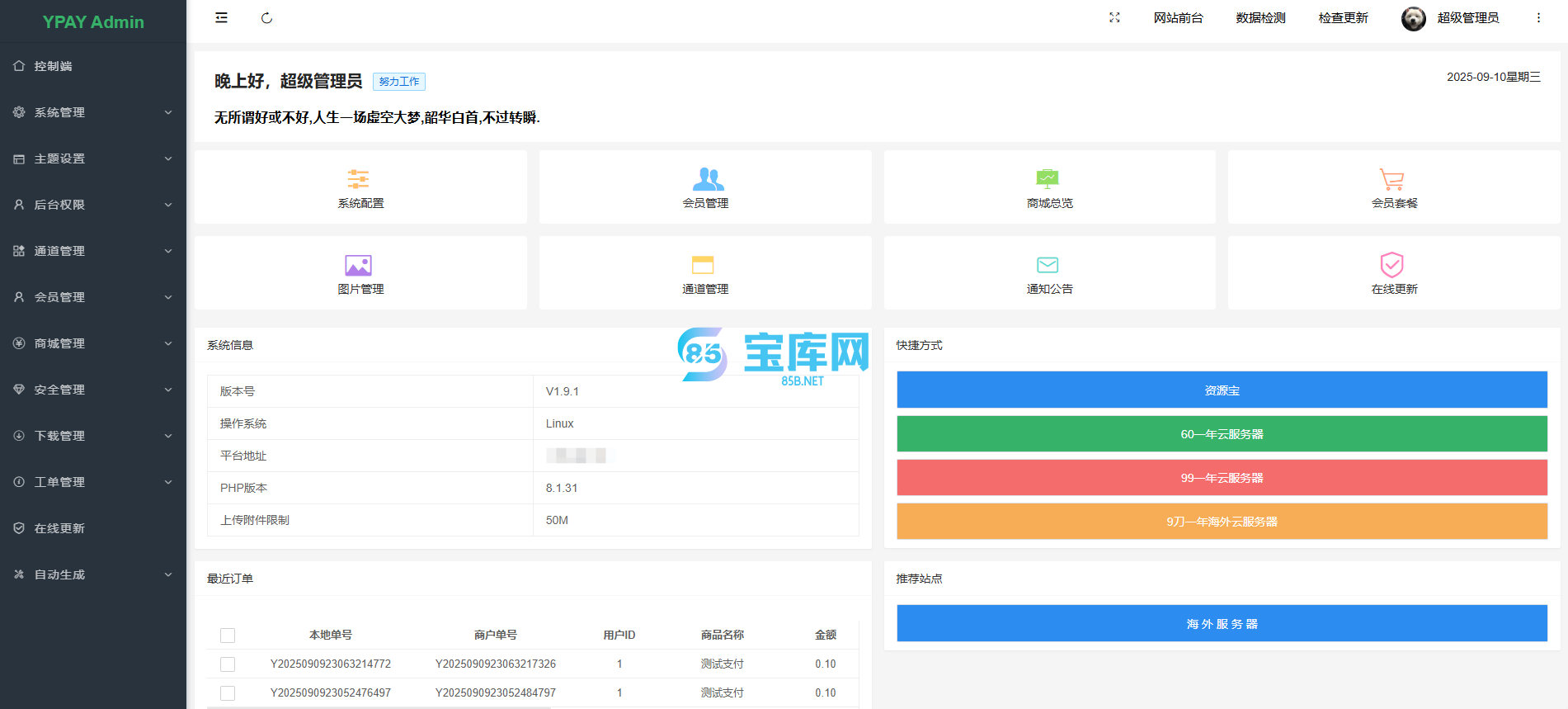
Task: Open 图片管理 picture icon tile
Action: pyautogui.click(x=359, y=265)
